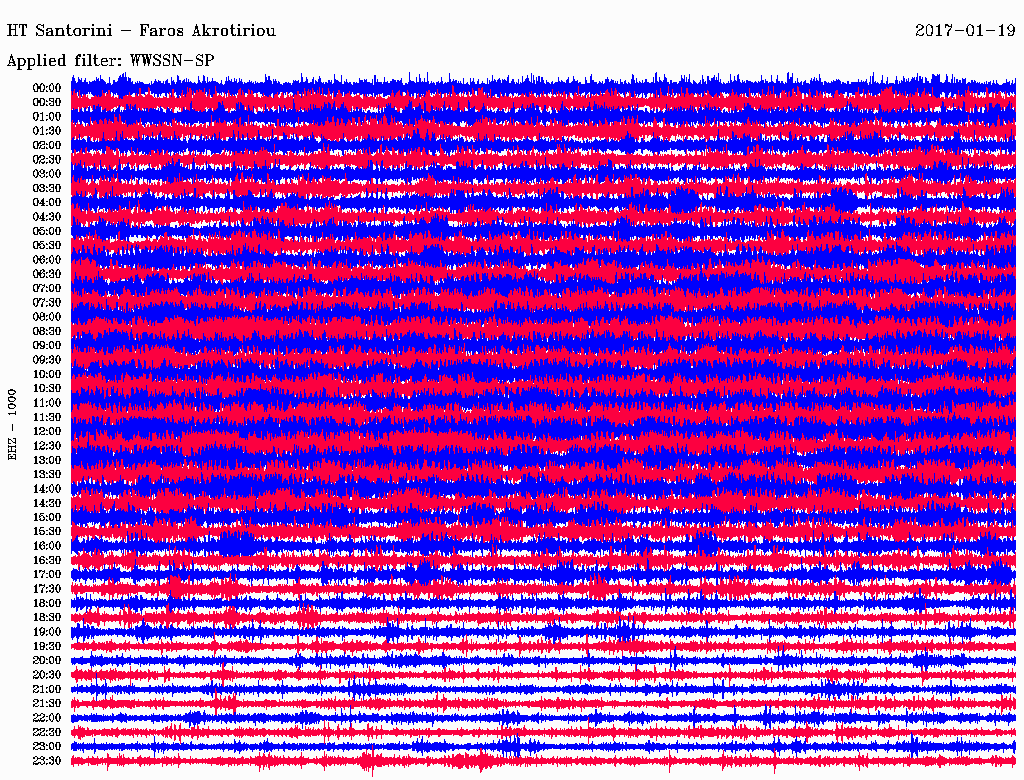Select the 19:00 time label
The width and height of the screenshot is (1024, 780).
click(47, 632)
